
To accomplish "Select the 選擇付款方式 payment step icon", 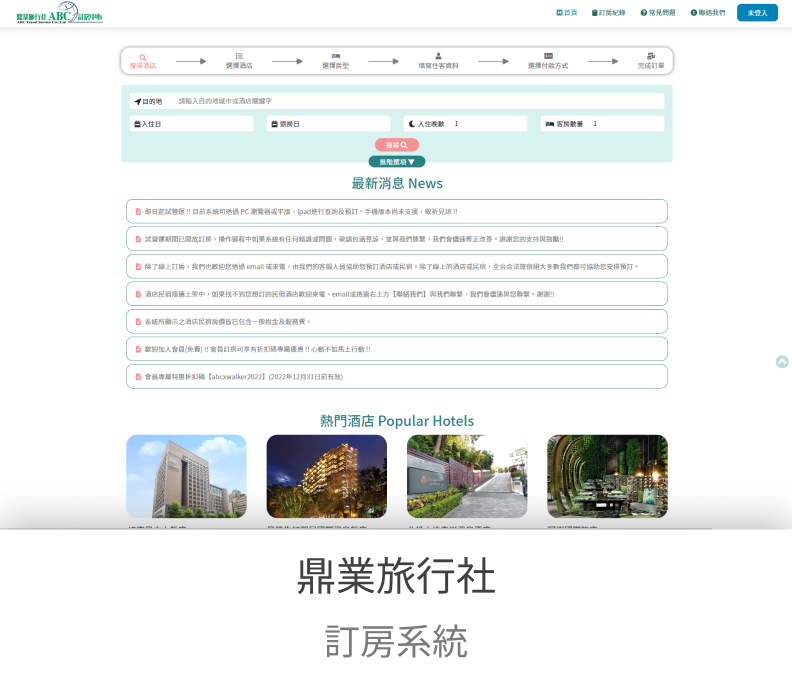I will coord(548,56).
